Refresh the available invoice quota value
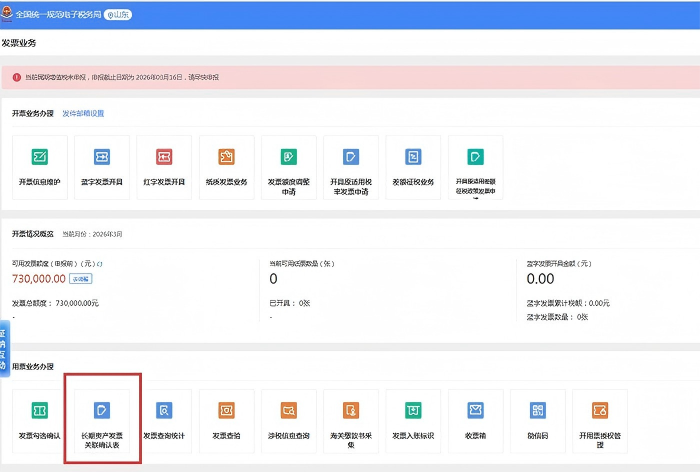 (100, 264)
